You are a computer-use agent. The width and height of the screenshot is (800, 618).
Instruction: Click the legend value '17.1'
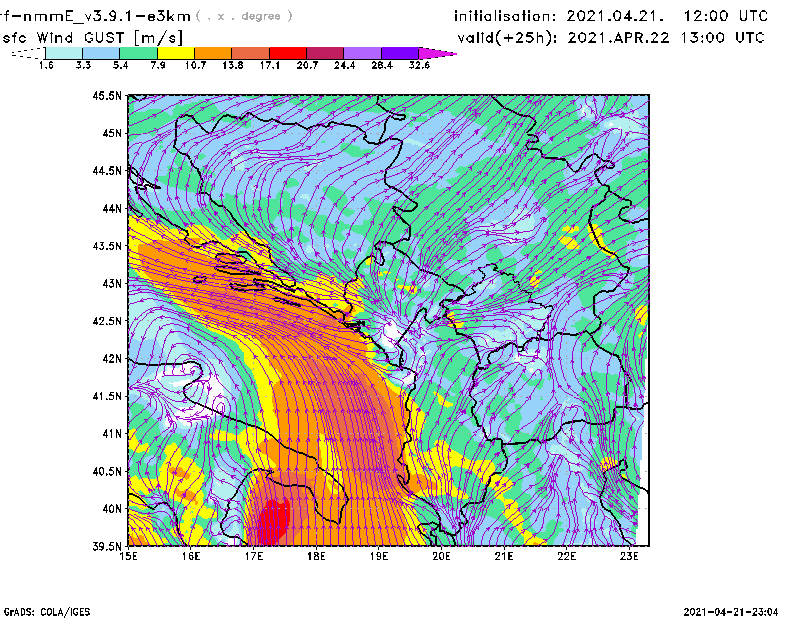[x=270, y=65]
